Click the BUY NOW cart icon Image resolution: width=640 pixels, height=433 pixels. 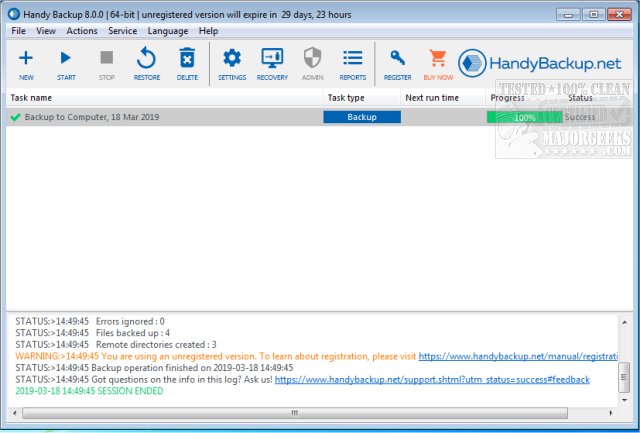pos(438,64)
